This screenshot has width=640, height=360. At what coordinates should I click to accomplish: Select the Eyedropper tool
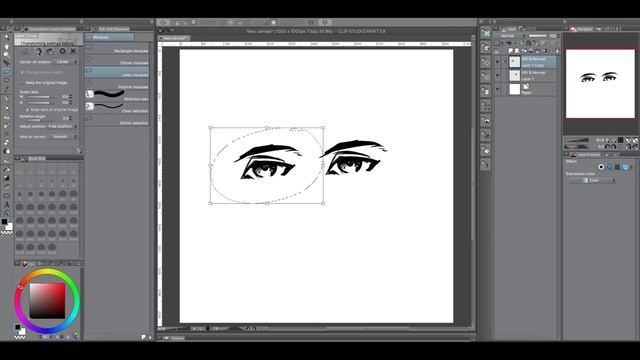point(7,89)
